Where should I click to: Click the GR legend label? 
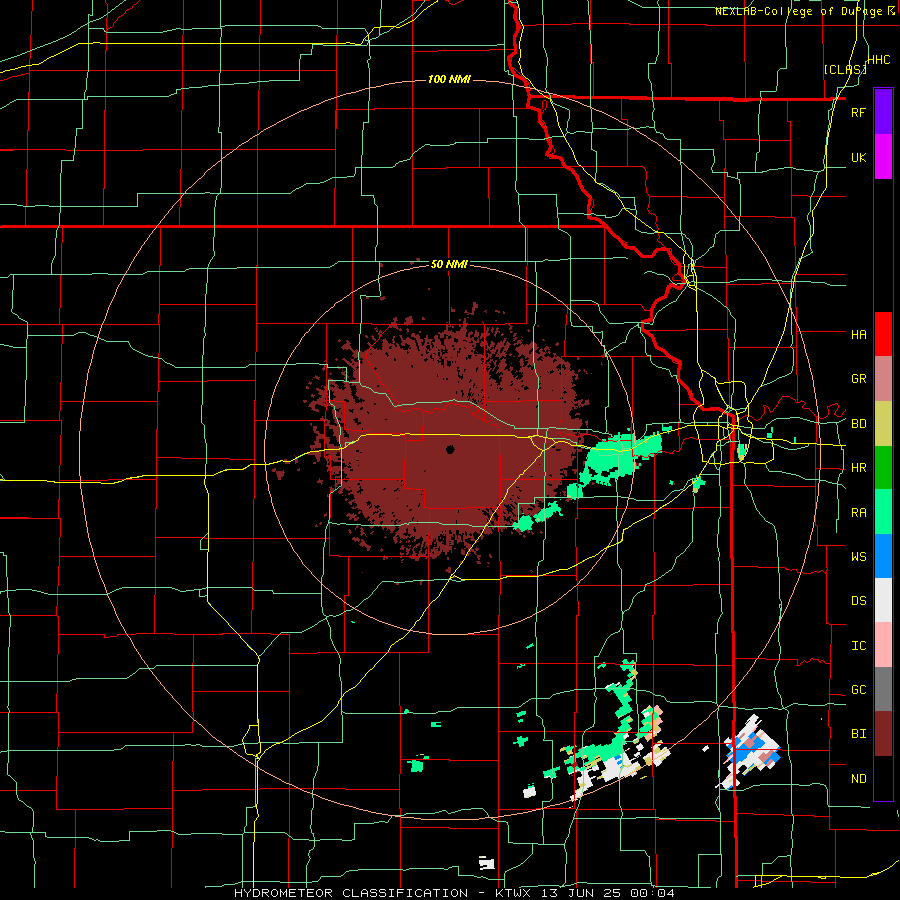pyautogui.click(x=858, y=379)
